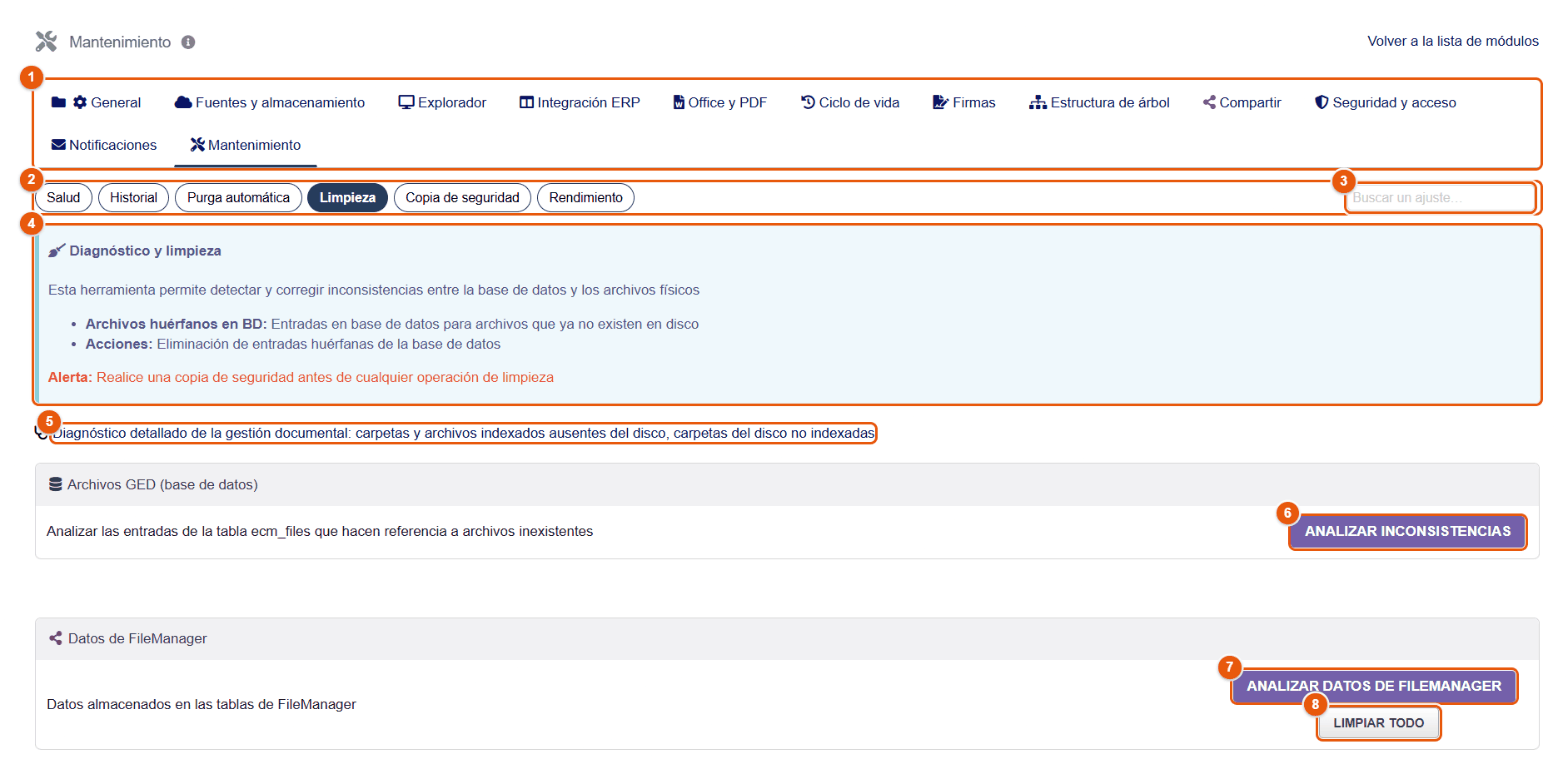Click the history clock icon for Ciclo de vida
This screenshot has width=1568, height=764.
(808, 102)
